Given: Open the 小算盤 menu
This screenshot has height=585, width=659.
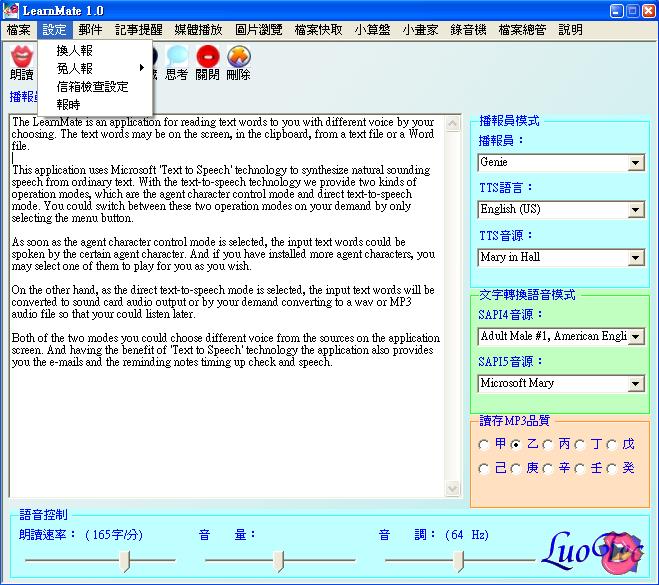Looking at the screenshot, I should (372, 30).
